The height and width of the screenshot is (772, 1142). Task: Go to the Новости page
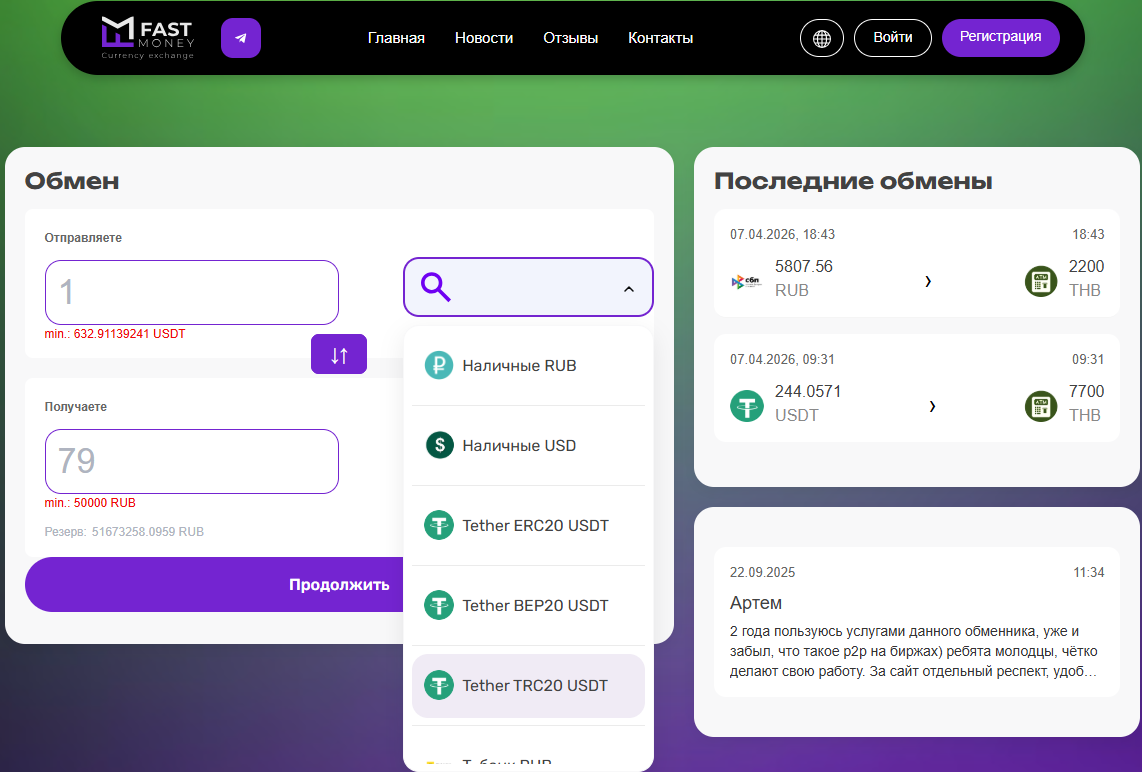pyautogui.click(x=484, y=38)
